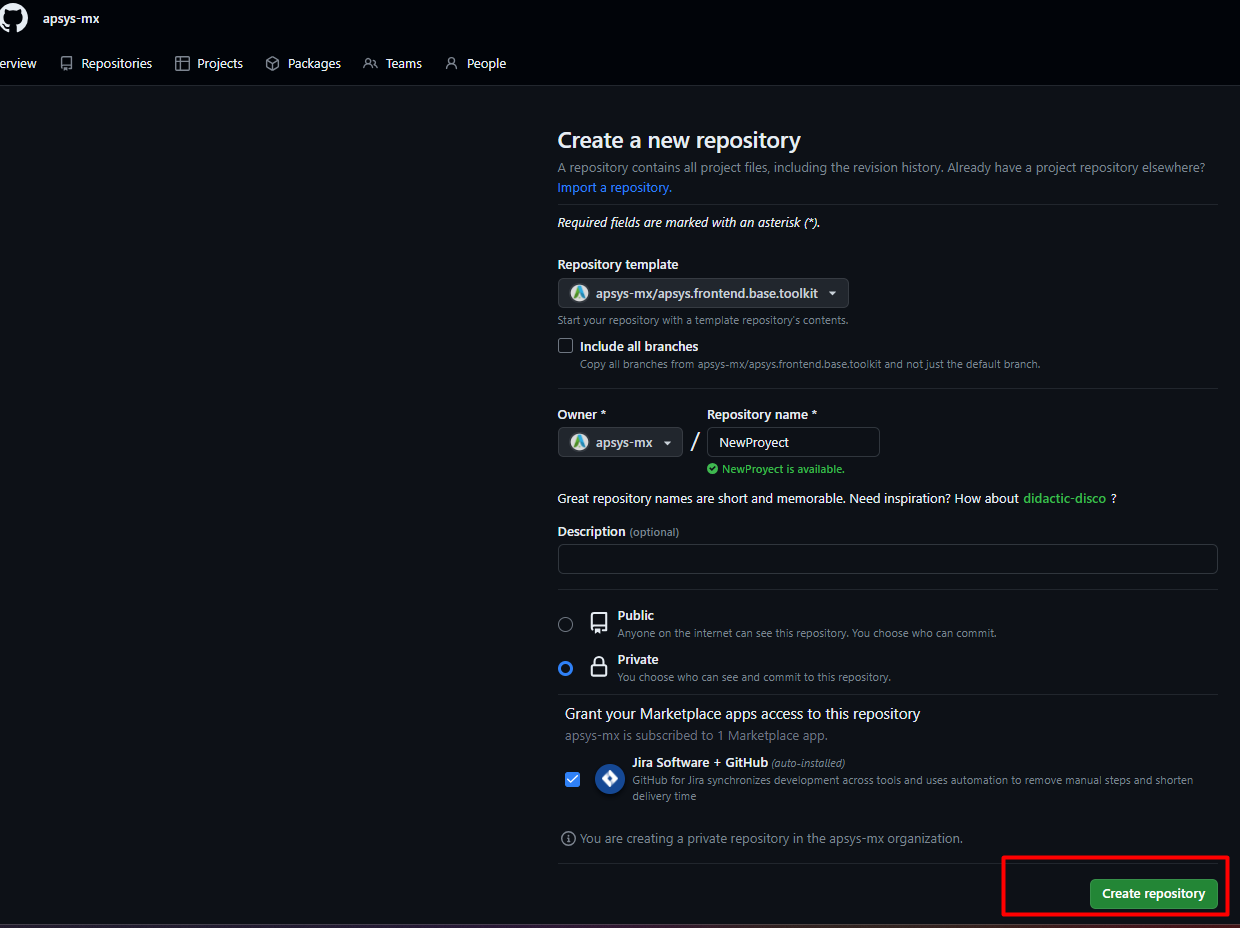1240x928 pixels.
Task: Click the book icon beside Public
Action: (599, 623)
